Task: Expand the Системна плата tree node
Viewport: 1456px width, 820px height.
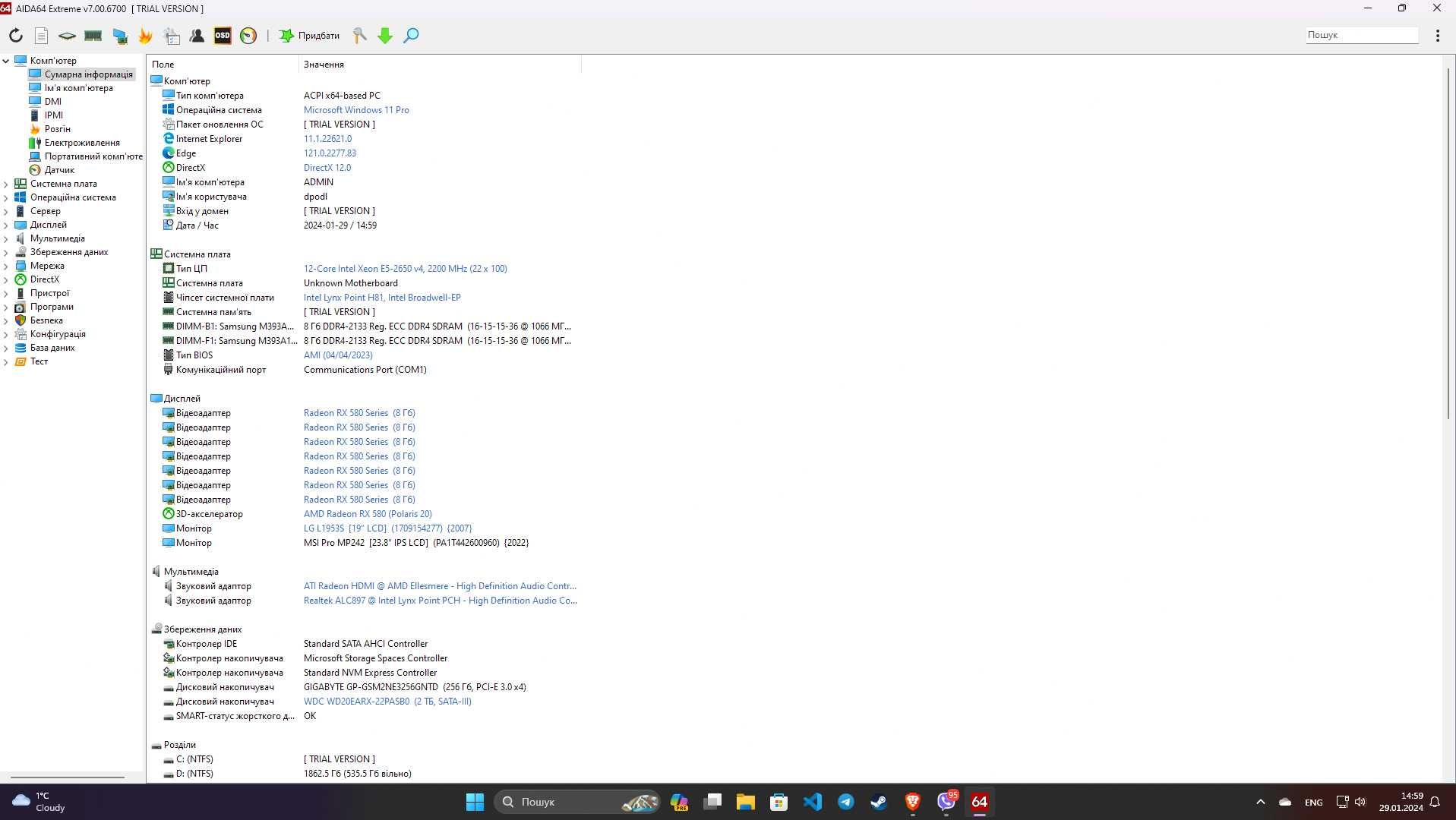Action: [x=6, y=184]
